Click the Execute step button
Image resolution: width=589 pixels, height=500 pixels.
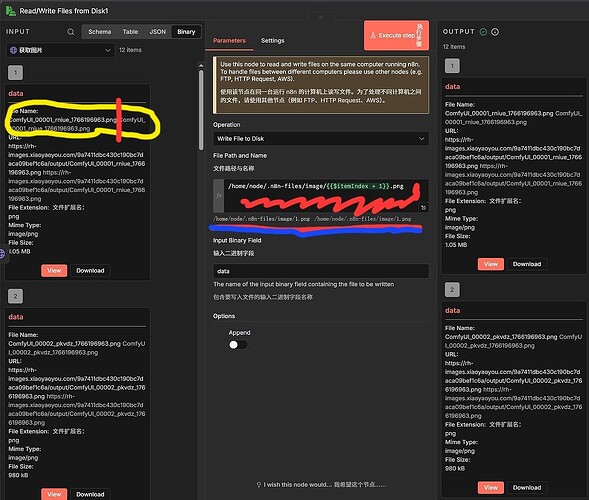click(x=396, y=35)
